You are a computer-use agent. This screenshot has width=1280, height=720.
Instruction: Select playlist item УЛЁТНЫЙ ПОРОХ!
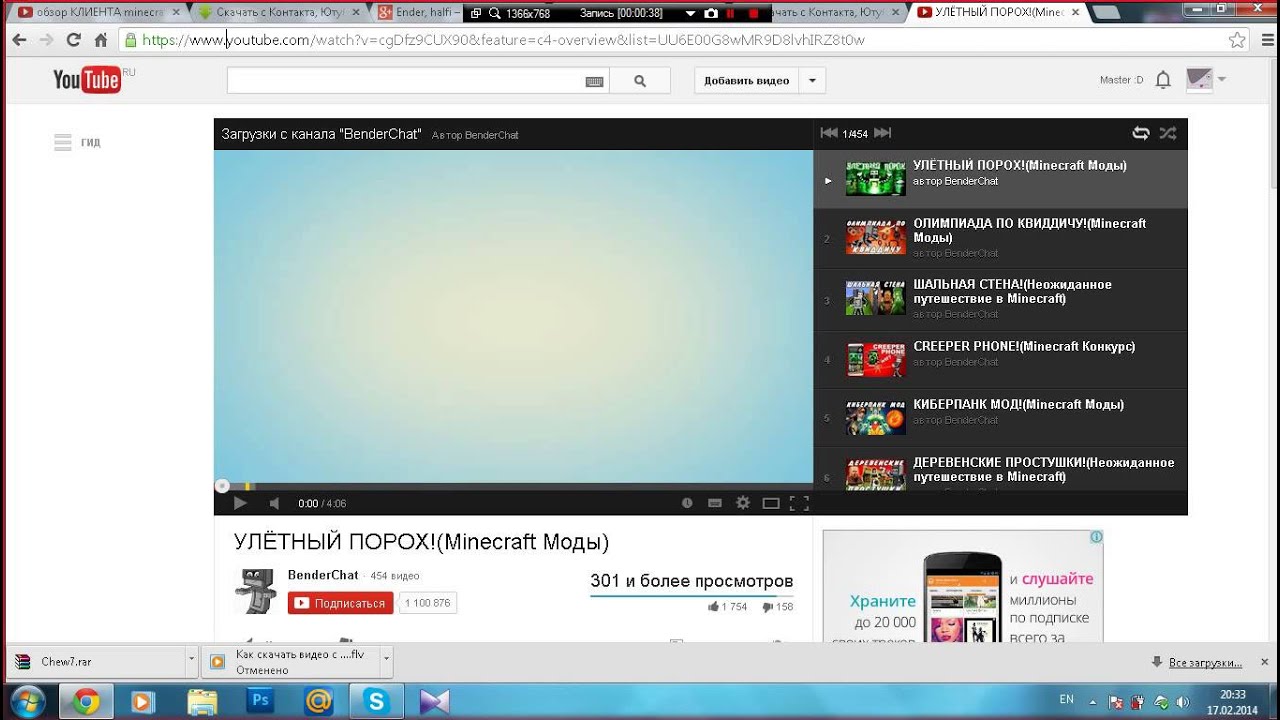pos(1000,179)
